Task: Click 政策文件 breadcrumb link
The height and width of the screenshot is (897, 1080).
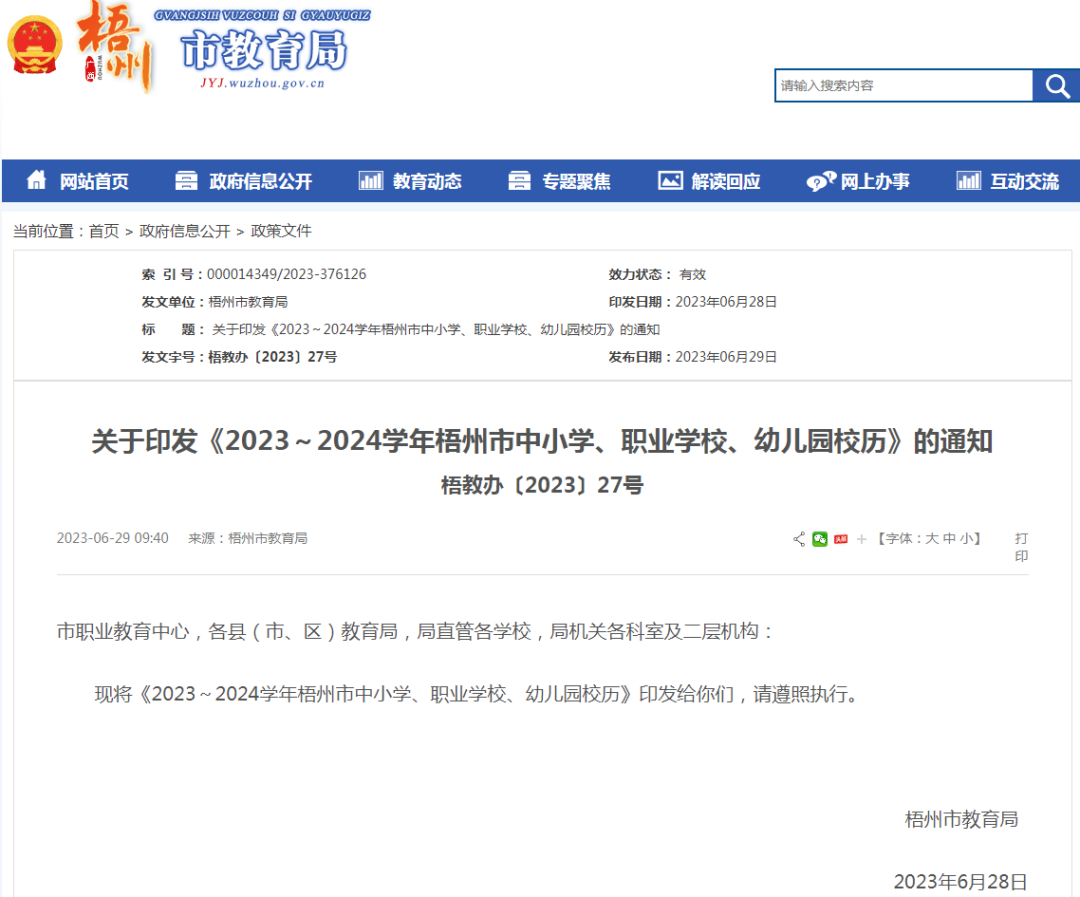Action: click(281, 231)
